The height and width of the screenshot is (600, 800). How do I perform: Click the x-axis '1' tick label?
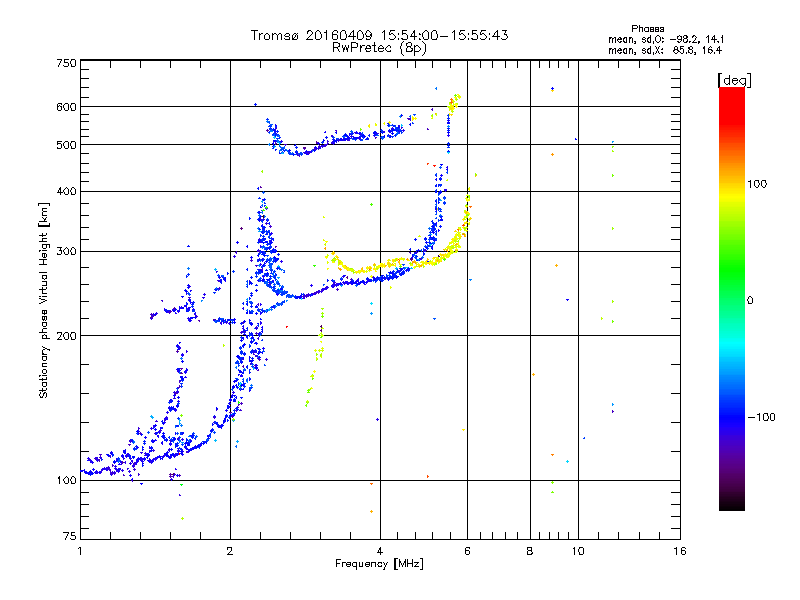80,551
